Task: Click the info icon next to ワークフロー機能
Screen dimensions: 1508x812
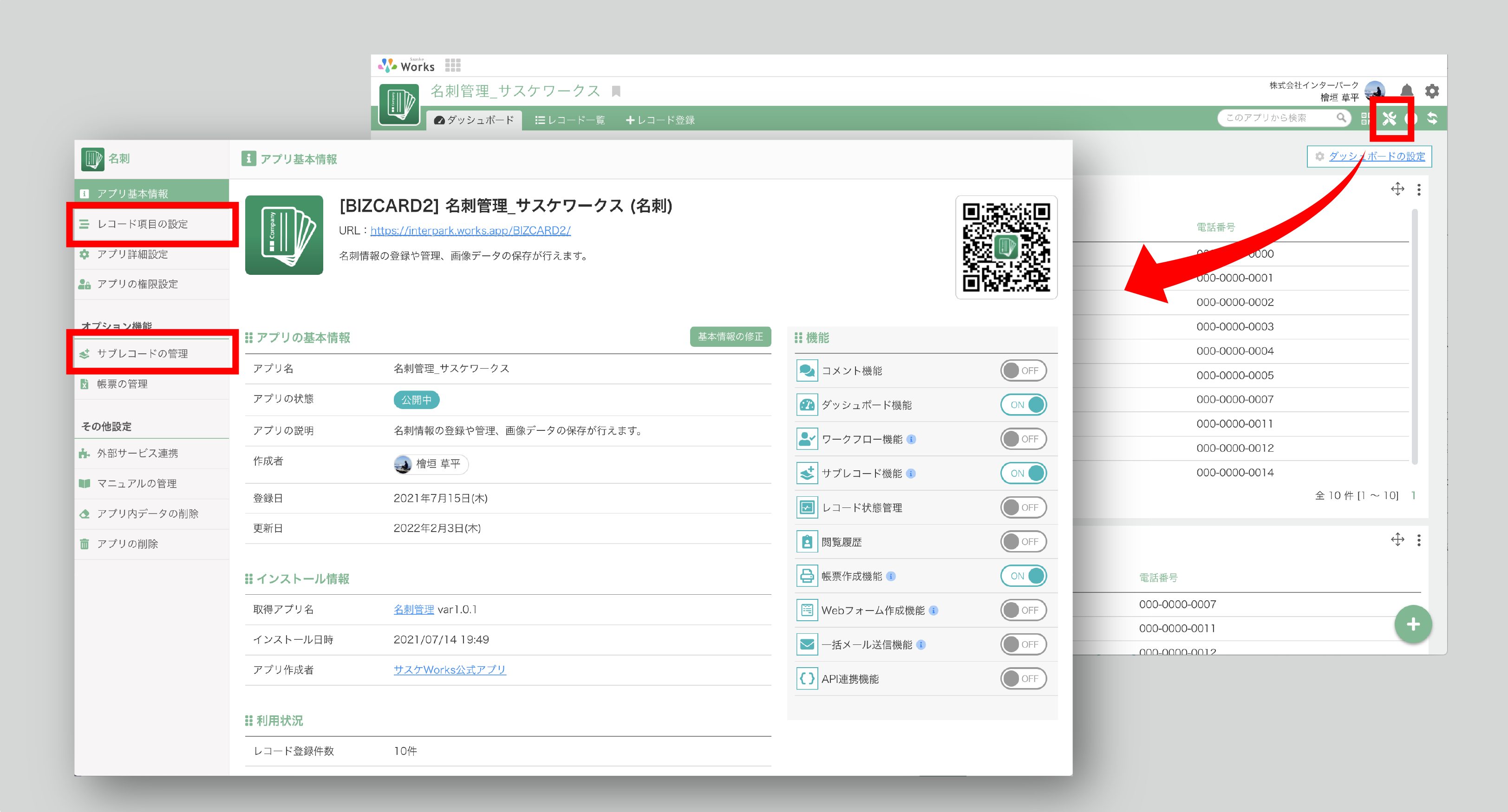Action: click(x=911, y=439)
